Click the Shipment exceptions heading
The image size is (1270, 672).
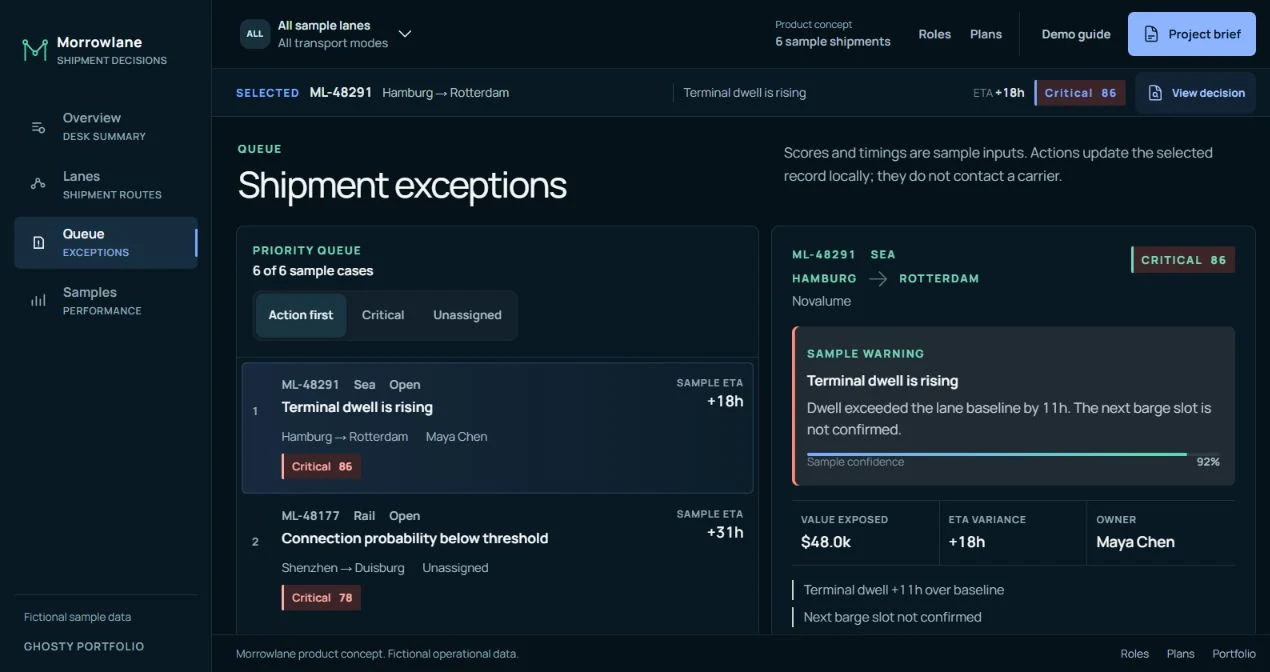(402, 185)
